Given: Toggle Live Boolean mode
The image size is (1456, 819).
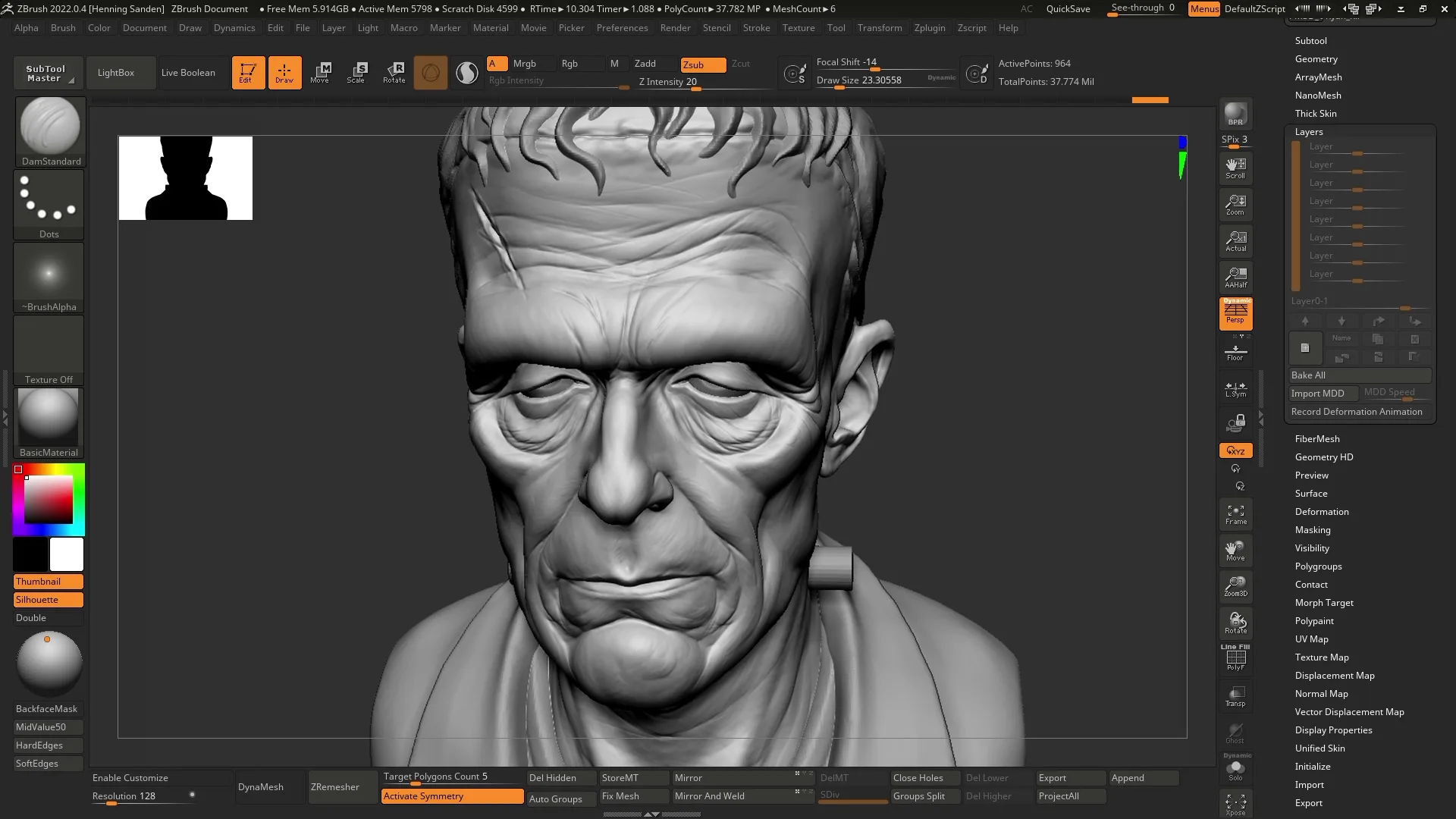Looking at the screenshot, I should point(189,72).
